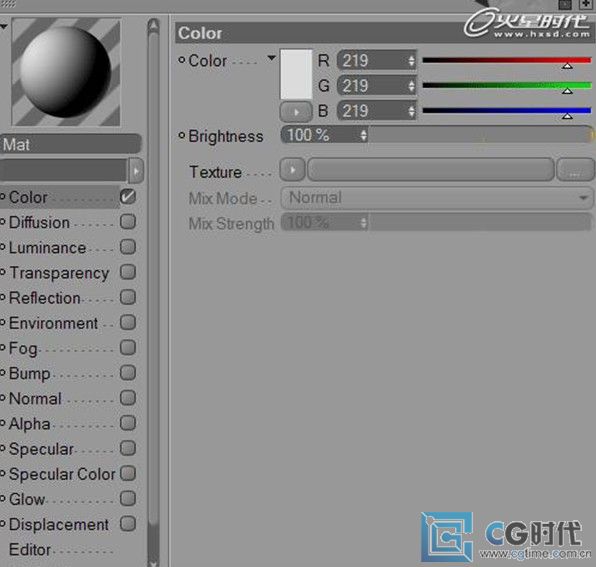The image size is (596, 567).
Task: Click the Brightness stepper arrows
Action: (x=364, y=135)
